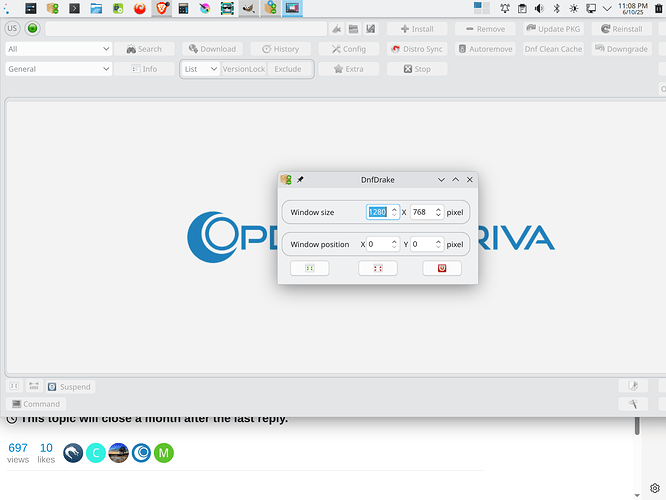Click the Command button
This screenshot has height=500, width=666.
(x=36, y=404)
